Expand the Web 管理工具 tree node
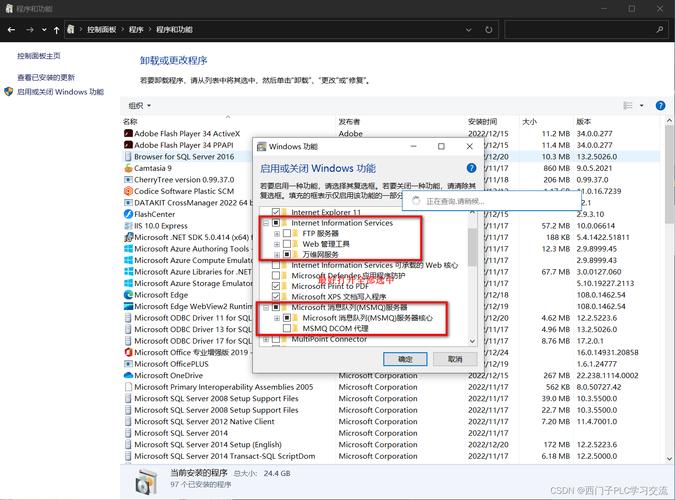The width and height of the screenshot is (675, 500). pyautogui.click(x=277, y=244)
